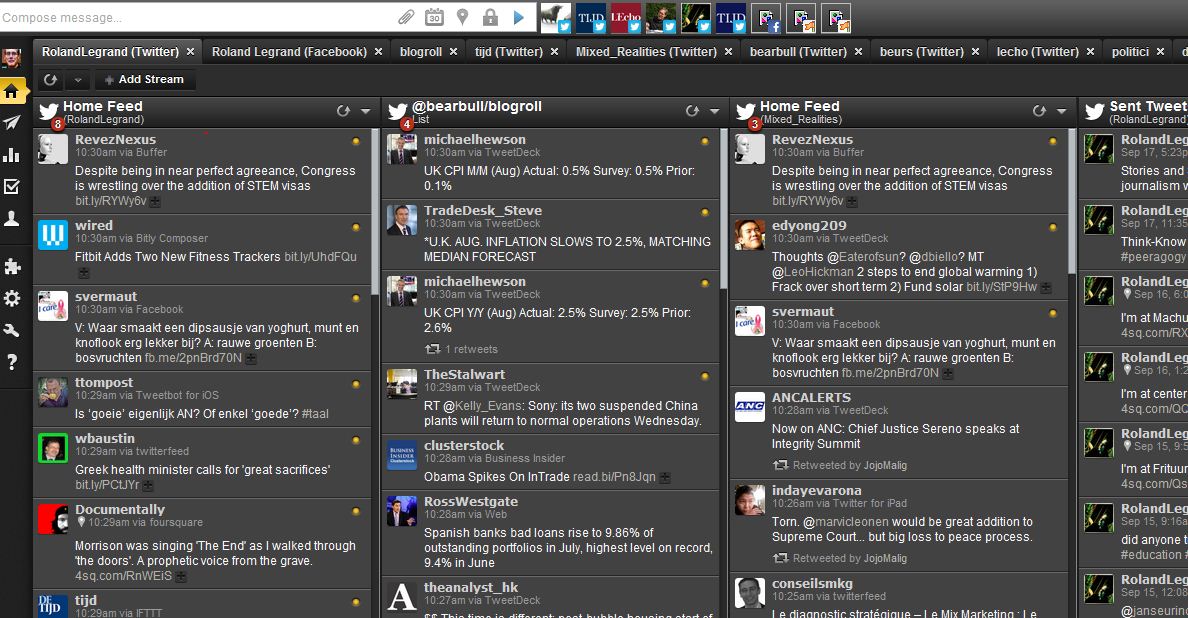
Task: Toggle the bull Twitter profile in profile picker
Action: point(555,18)
